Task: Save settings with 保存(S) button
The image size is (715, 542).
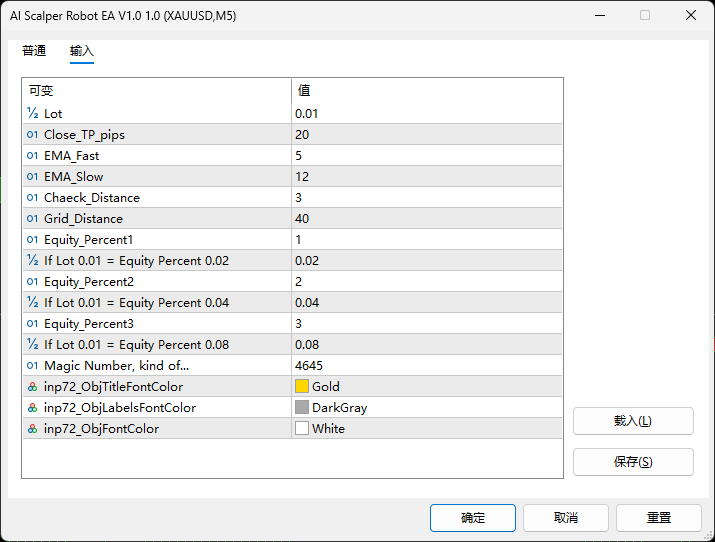Action: pos(633,462)
